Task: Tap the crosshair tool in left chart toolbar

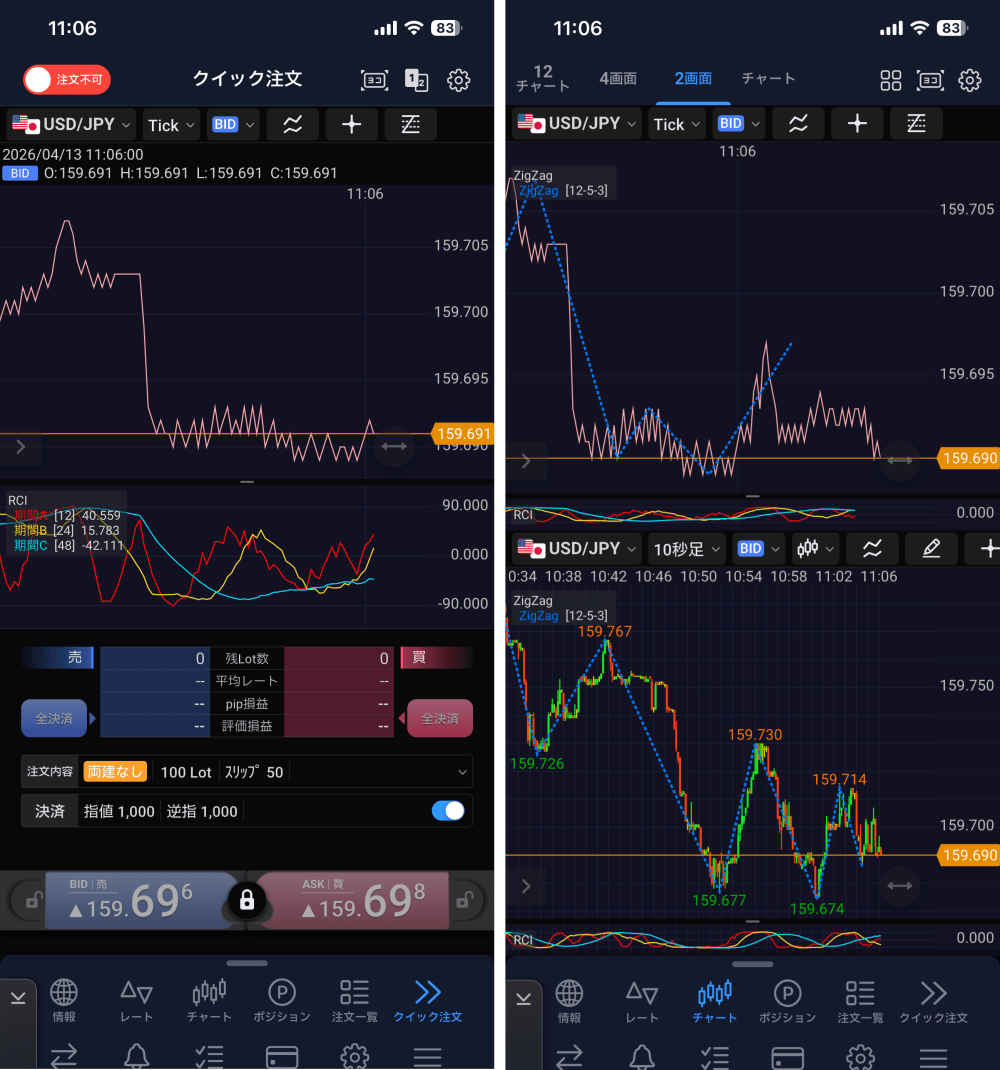Action: 351,125
